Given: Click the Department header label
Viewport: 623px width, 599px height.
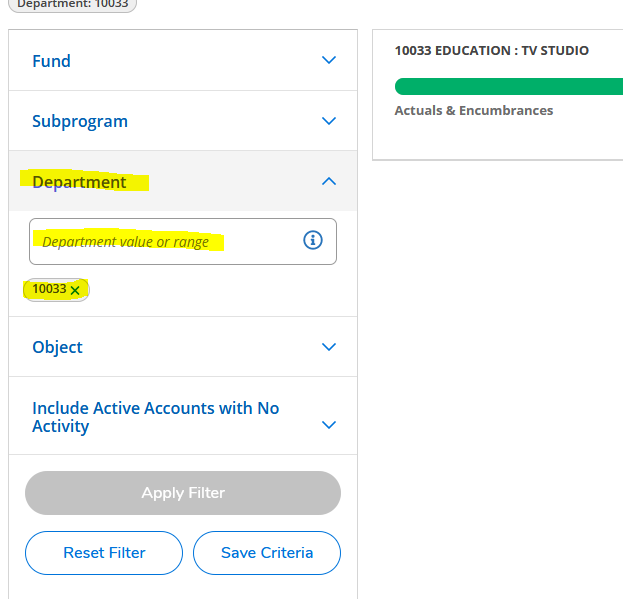Looking at the screenshot, I should click(x=80, y=182).
